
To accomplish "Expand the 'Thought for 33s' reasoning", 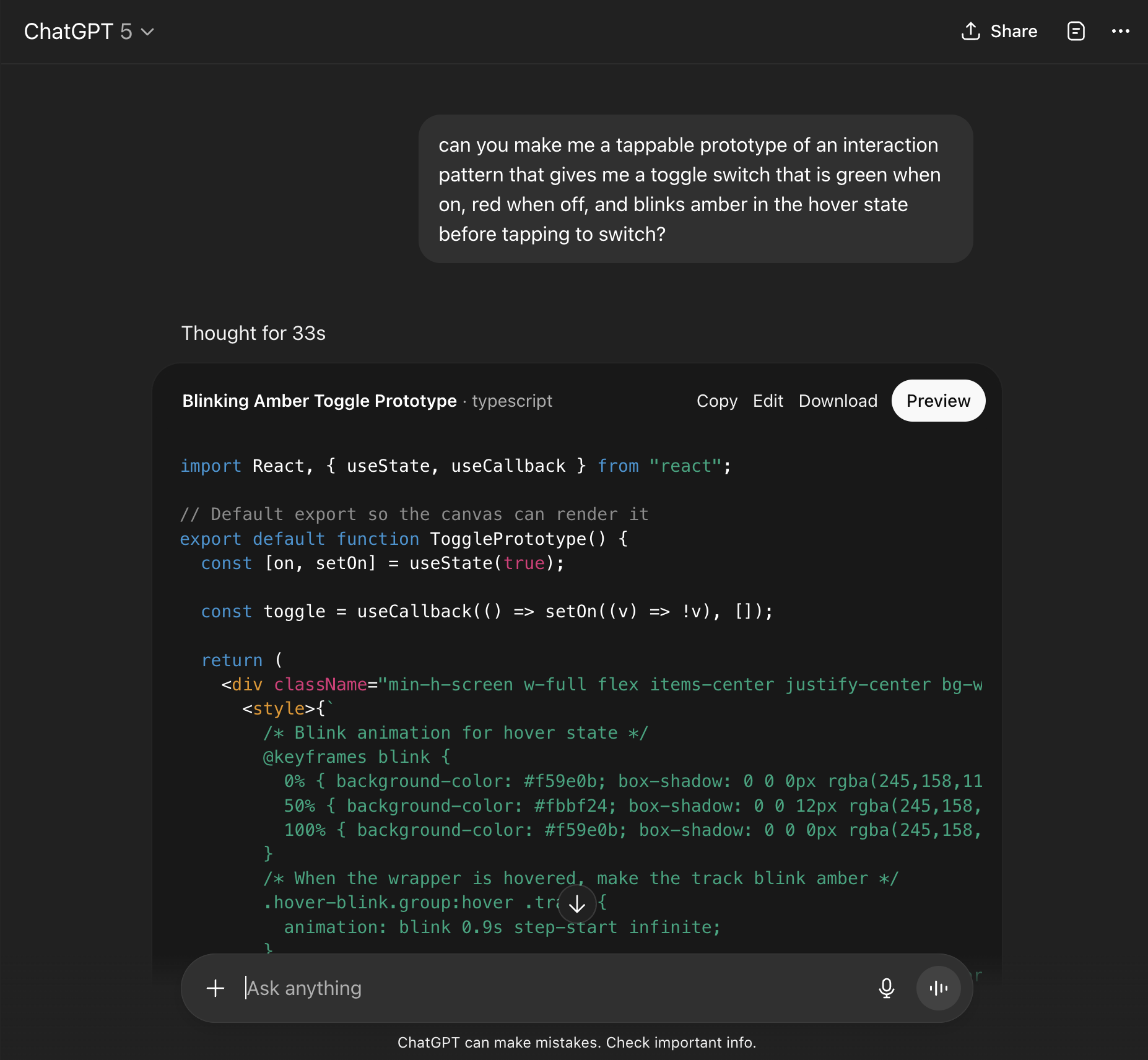I will (x=253, y=333).
